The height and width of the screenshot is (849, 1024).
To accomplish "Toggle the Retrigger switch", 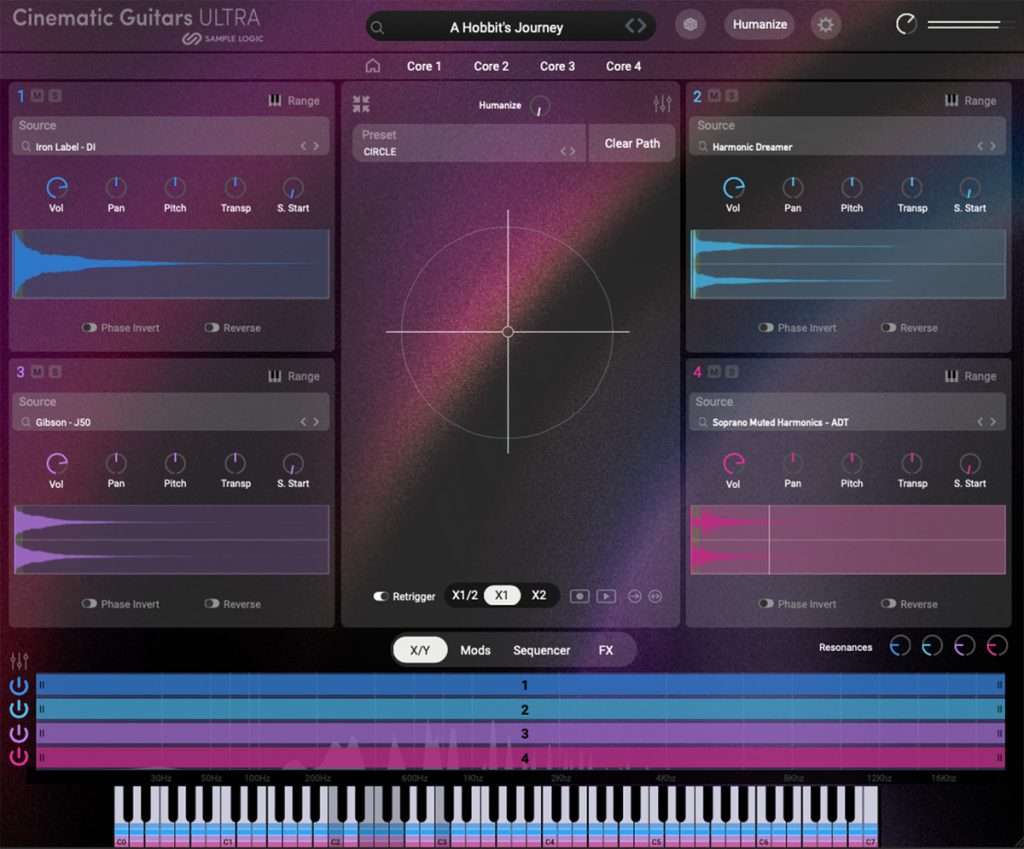I will click(x=381, y=596).
